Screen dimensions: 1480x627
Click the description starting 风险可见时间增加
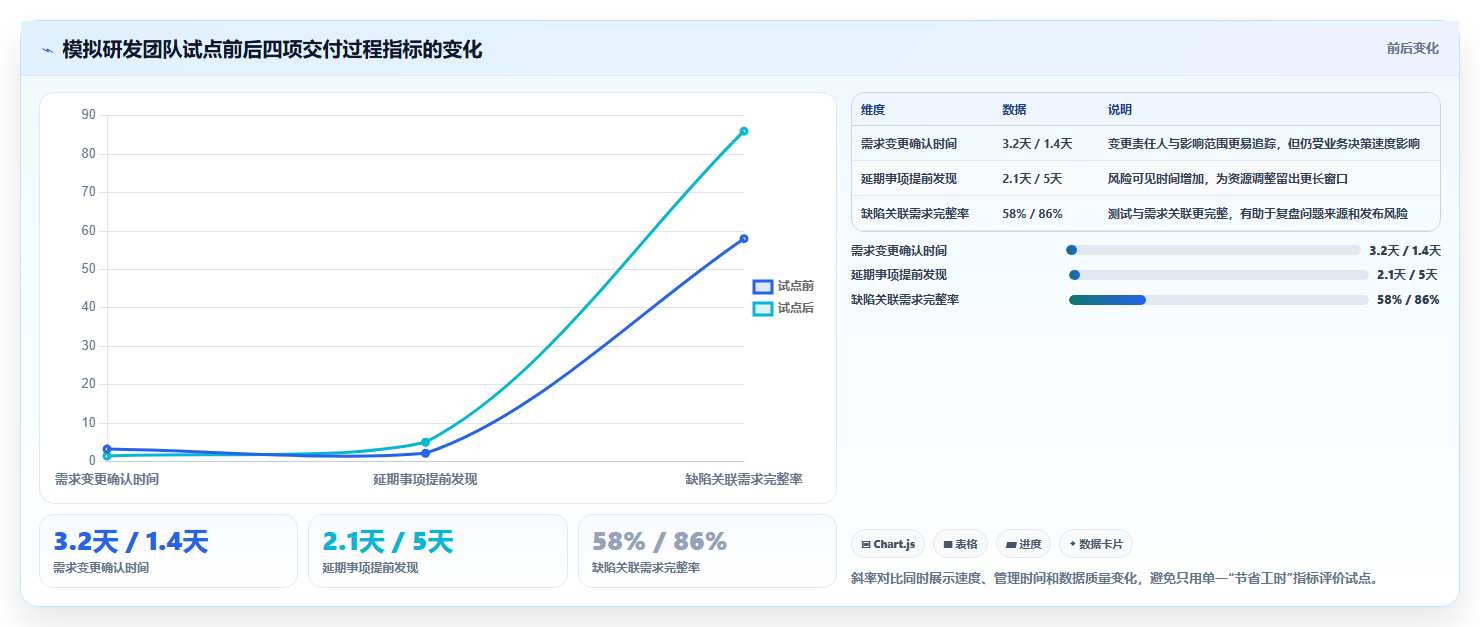click(x=1228, y=179)
